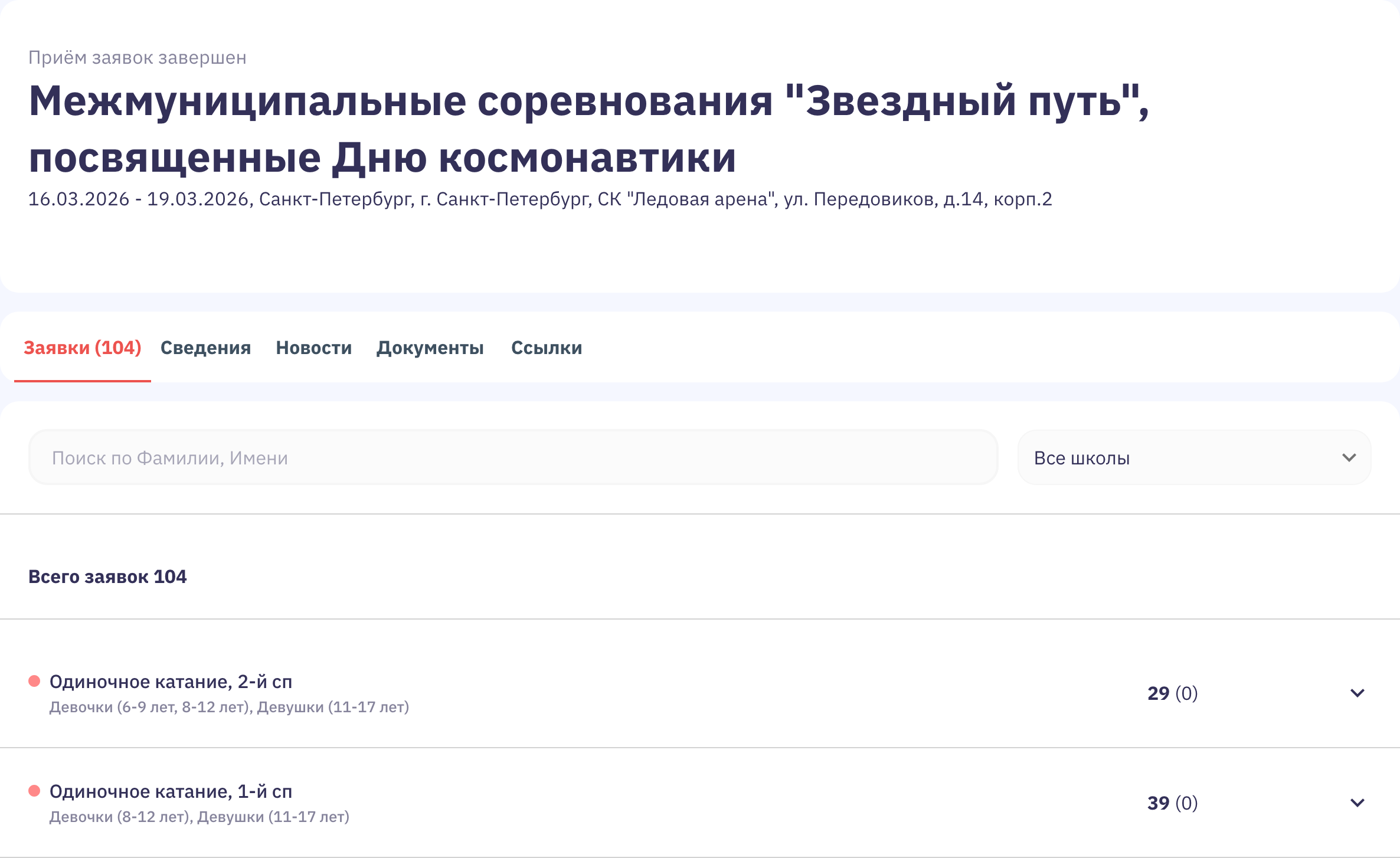Expand the 1-й сп category chevron
The height and width of the screenshot is (858, 1400).
(x=1357, y=803)
